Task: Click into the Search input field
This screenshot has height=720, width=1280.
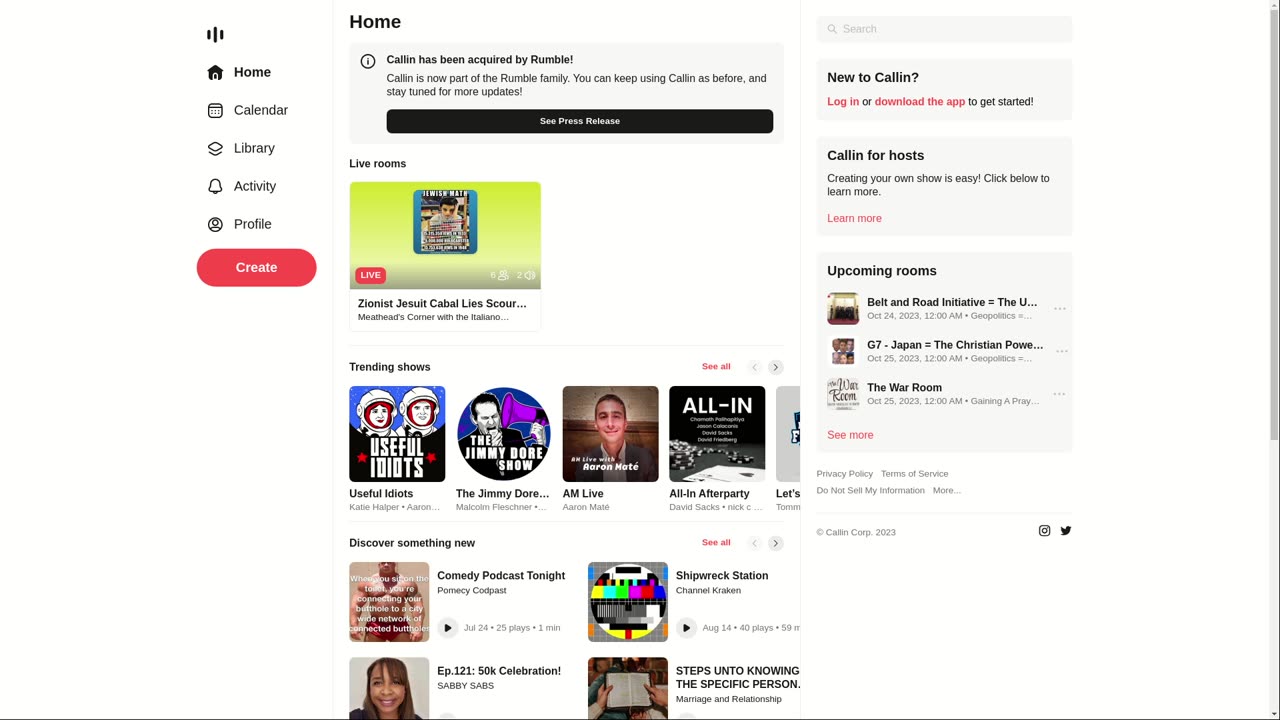Action: [944, 29]
